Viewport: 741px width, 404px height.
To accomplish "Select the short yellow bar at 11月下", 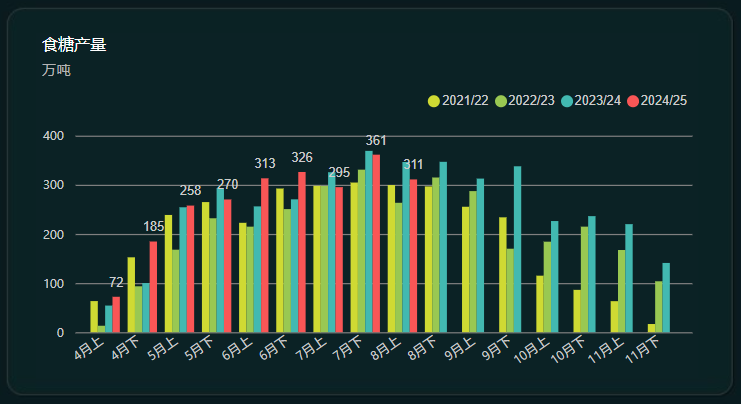I will click(651, 328).
